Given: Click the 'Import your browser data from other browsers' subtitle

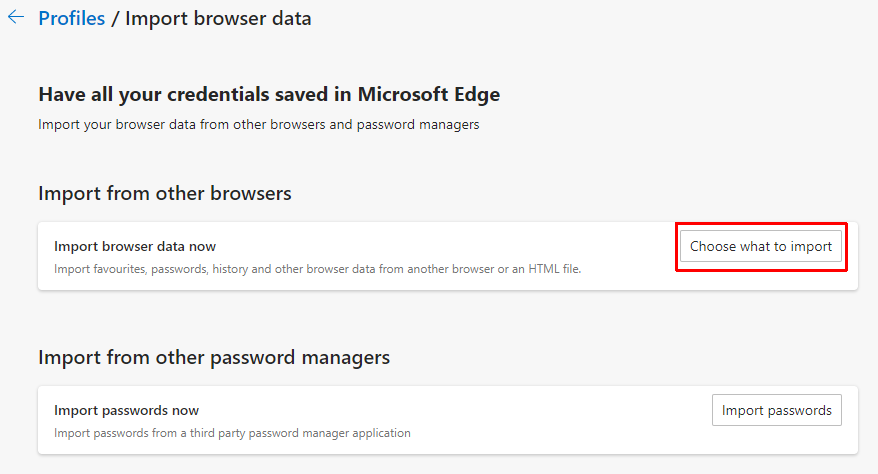Looking at the screenshot, I should (258, 125).
